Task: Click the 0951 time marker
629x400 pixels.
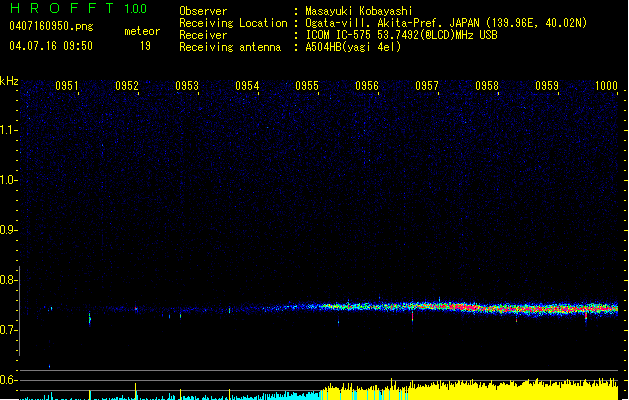Action: coord(67,86)
